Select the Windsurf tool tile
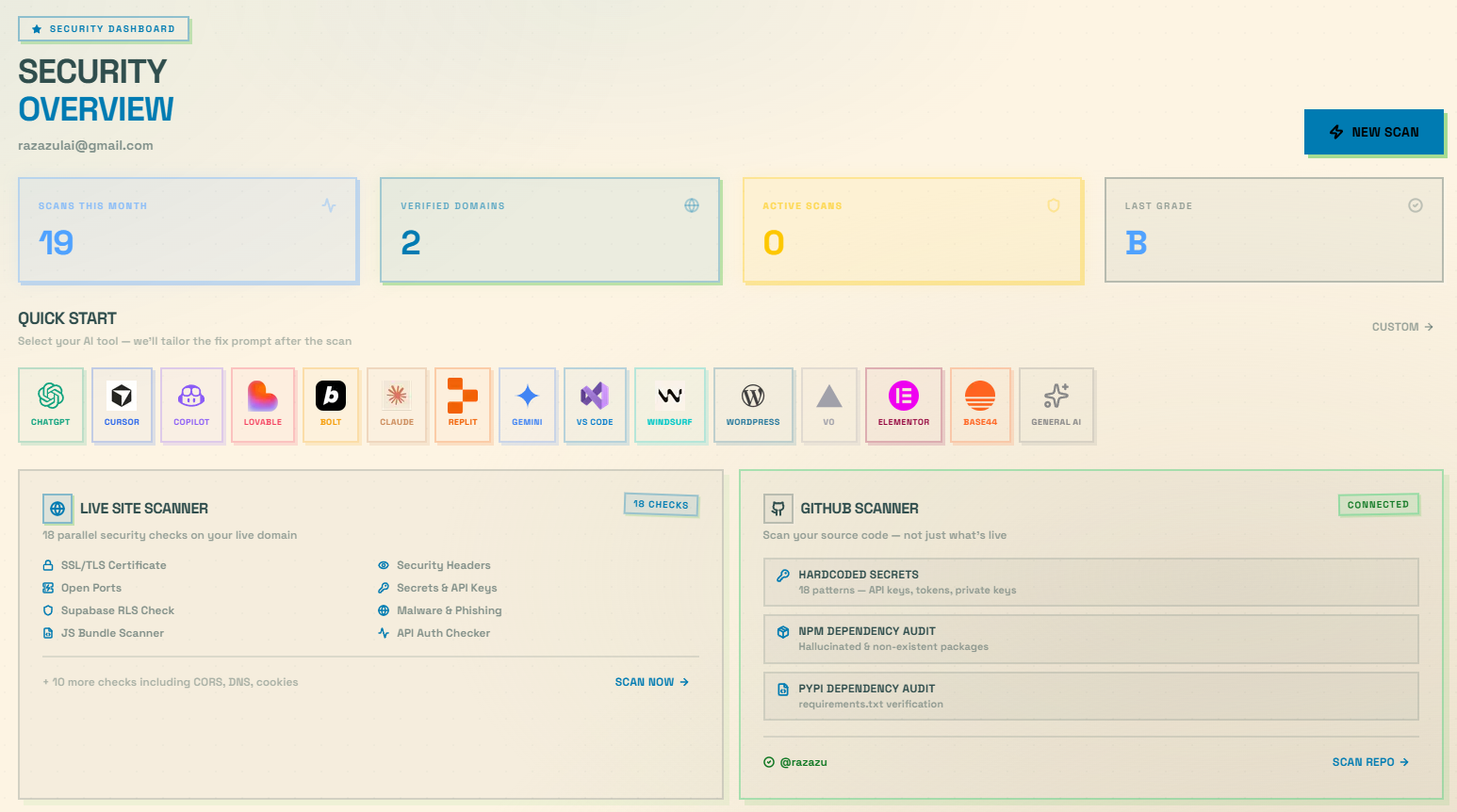Viewport: 1457px width, 812px height. click(670, 405)
